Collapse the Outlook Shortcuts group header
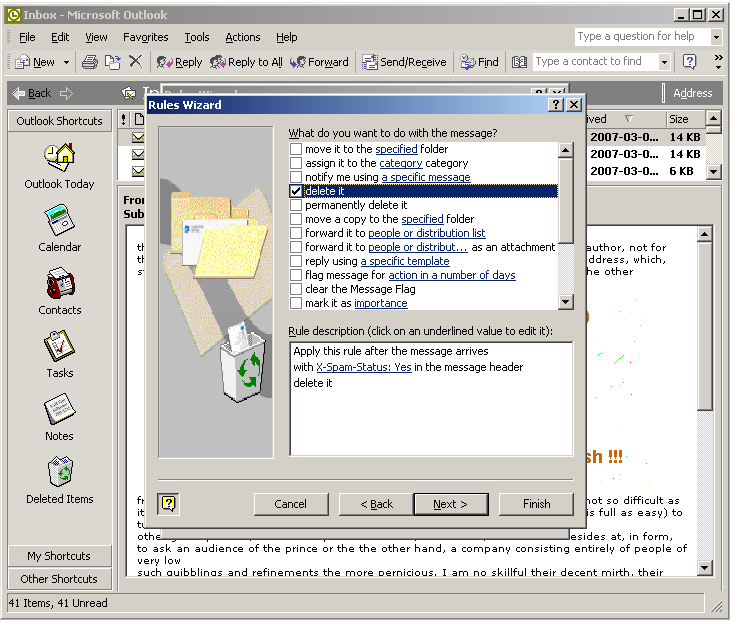 59,121
